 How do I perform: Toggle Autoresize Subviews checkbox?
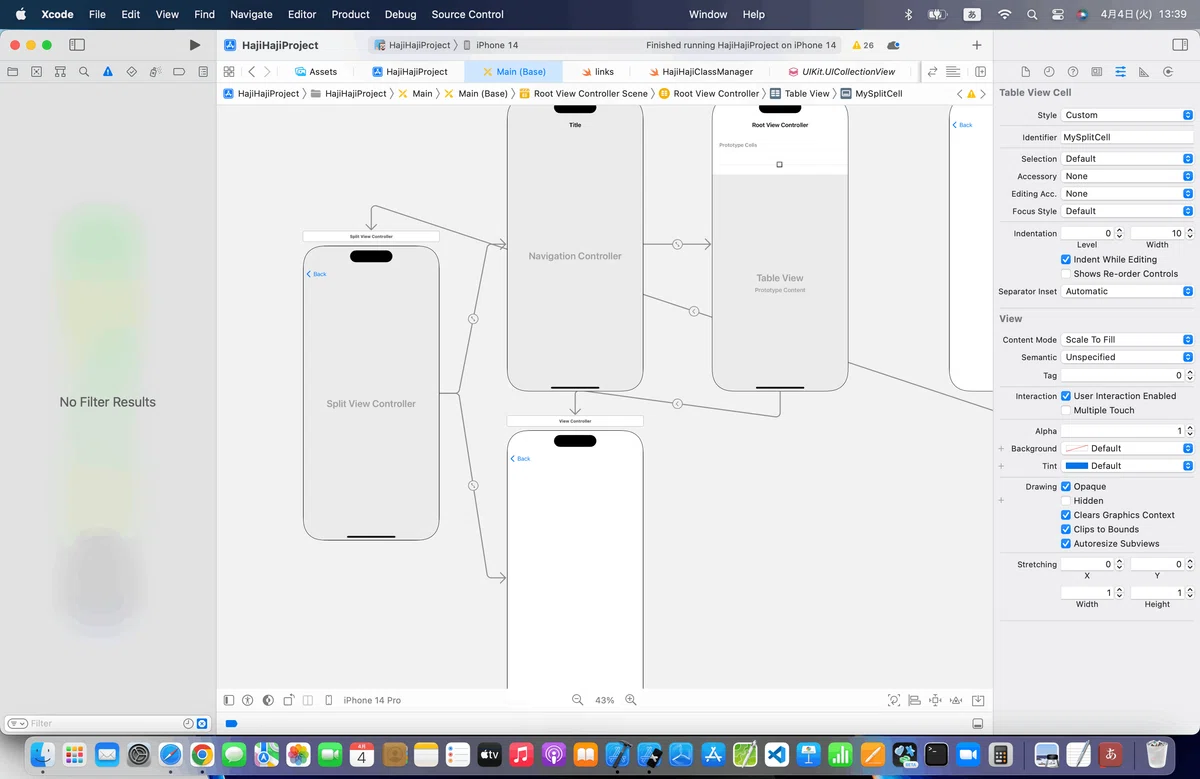[1066, 544]
